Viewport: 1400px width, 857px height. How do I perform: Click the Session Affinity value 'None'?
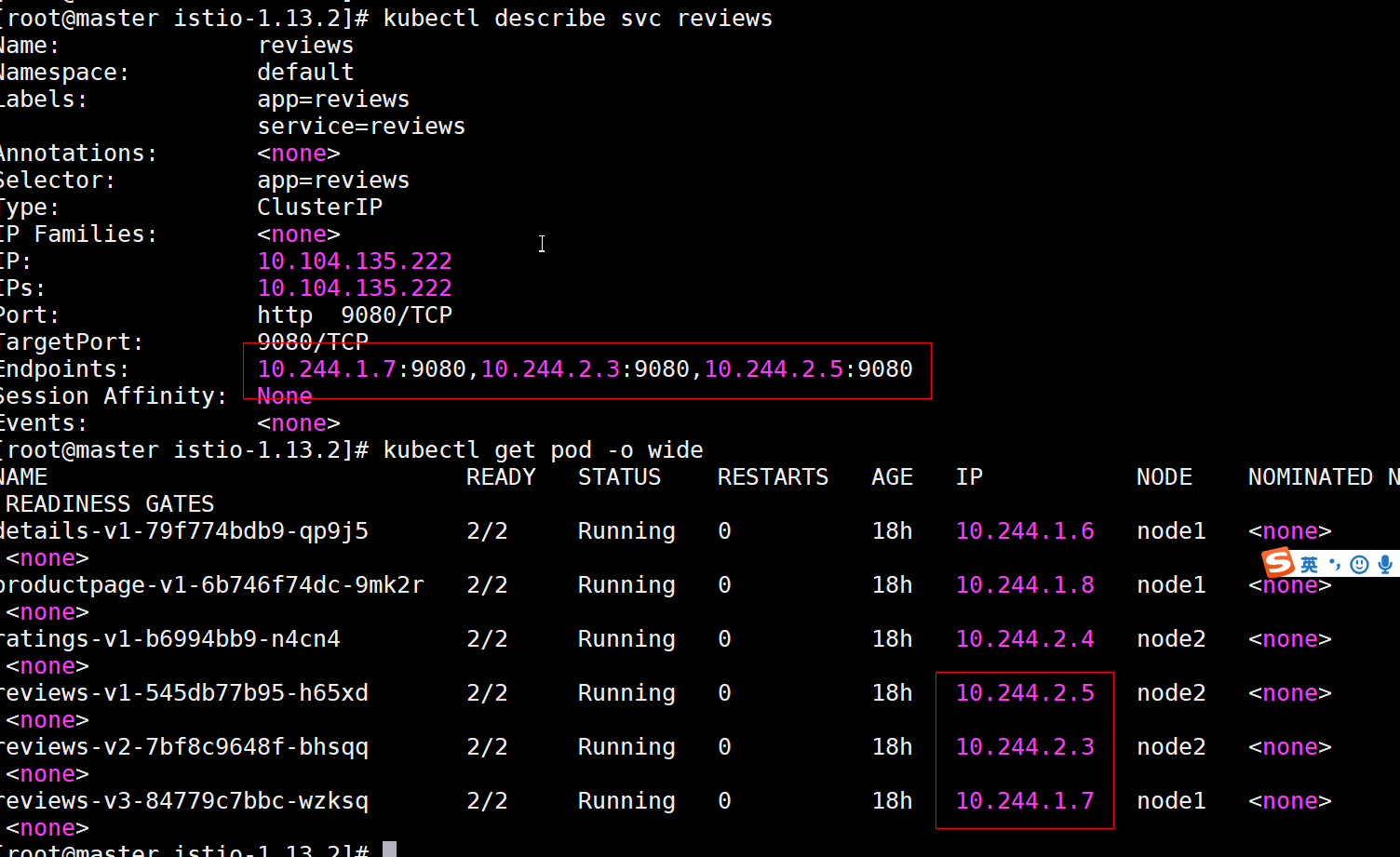(285, 396)
